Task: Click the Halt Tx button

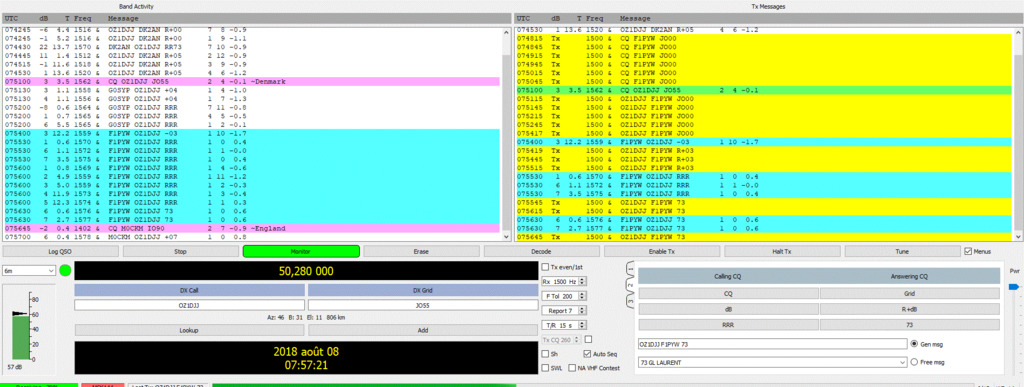Action: pyautogui.click(x=782, y=251)
